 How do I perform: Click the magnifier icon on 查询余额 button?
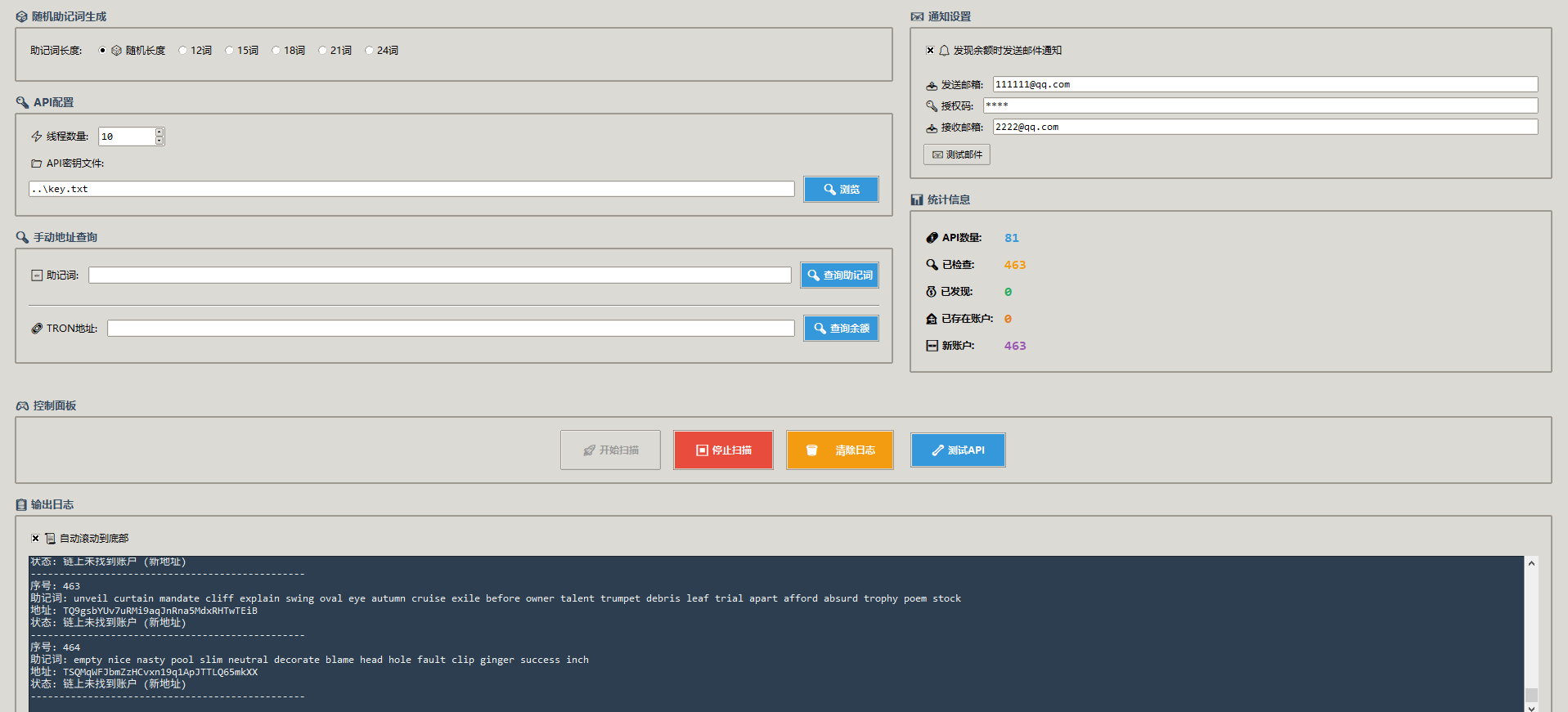click(x=820, y=329)
